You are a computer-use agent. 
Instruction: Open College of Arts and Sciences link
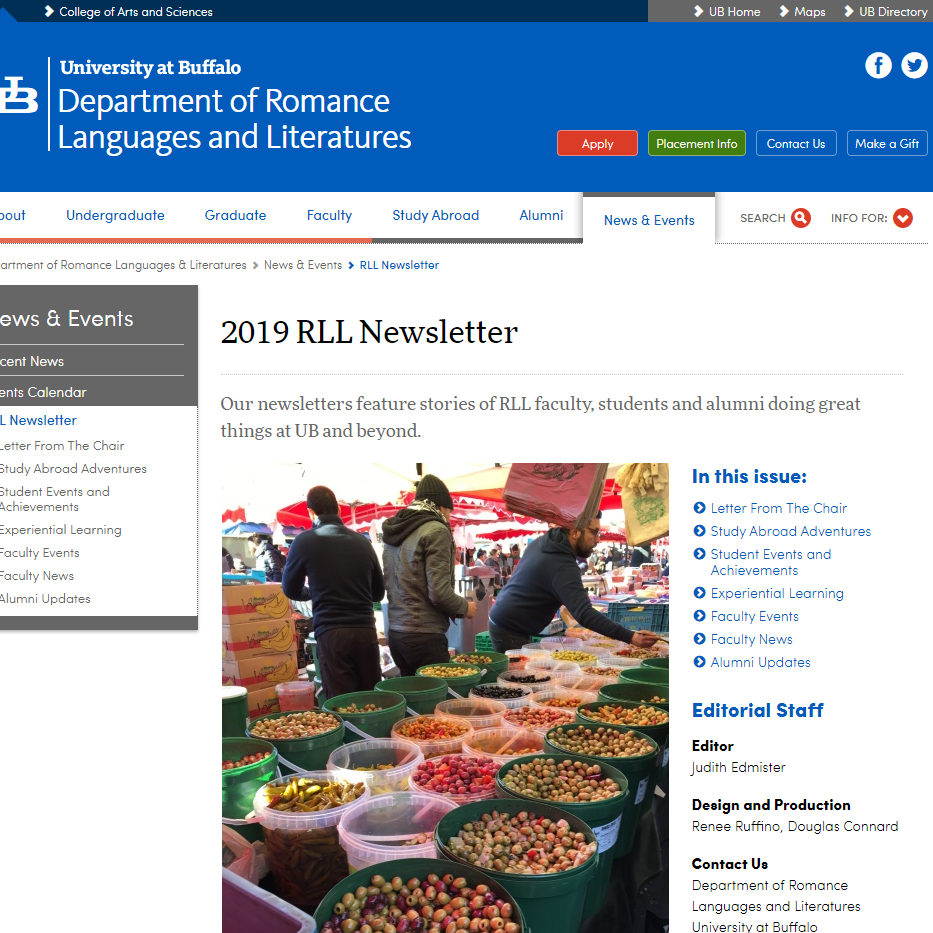[x=135, y=12]
